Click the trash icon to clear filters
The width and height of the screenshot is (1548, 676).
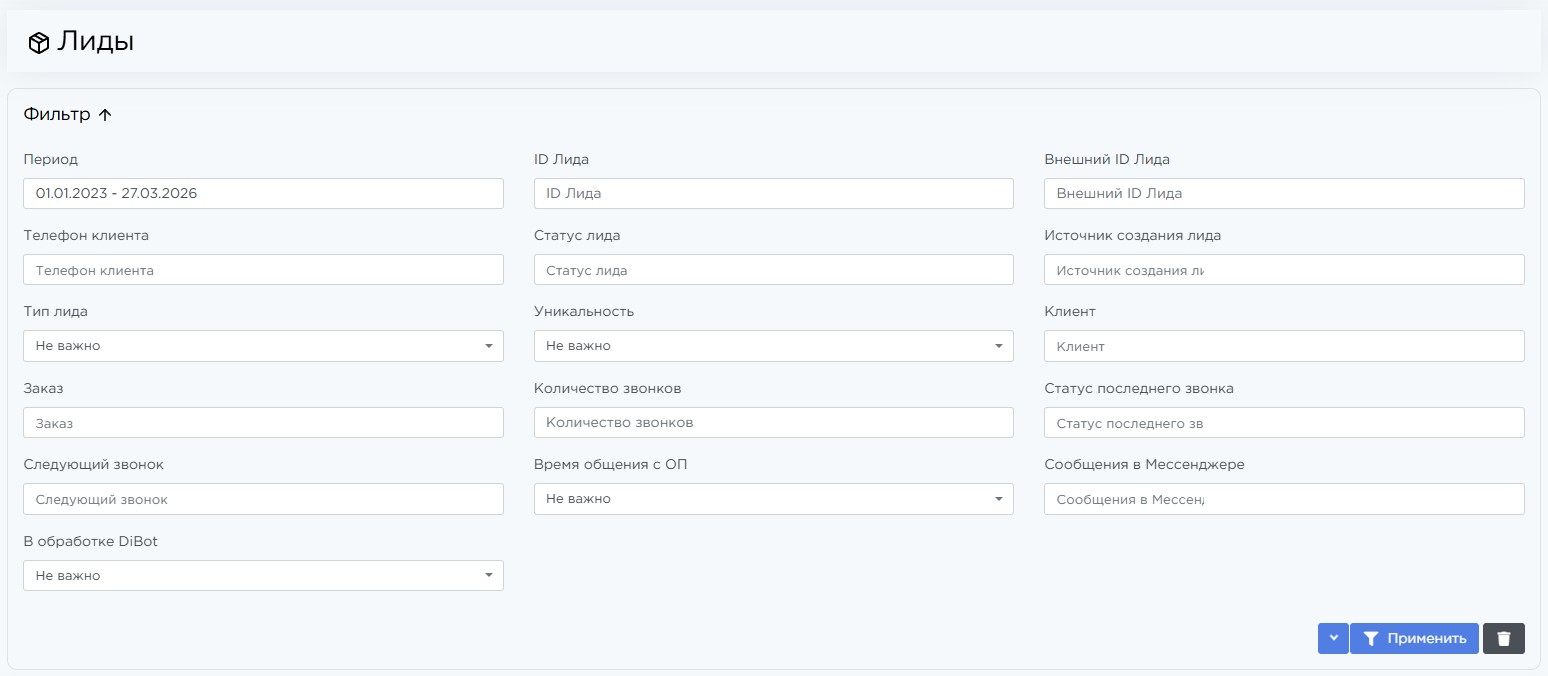(1503, 639)
